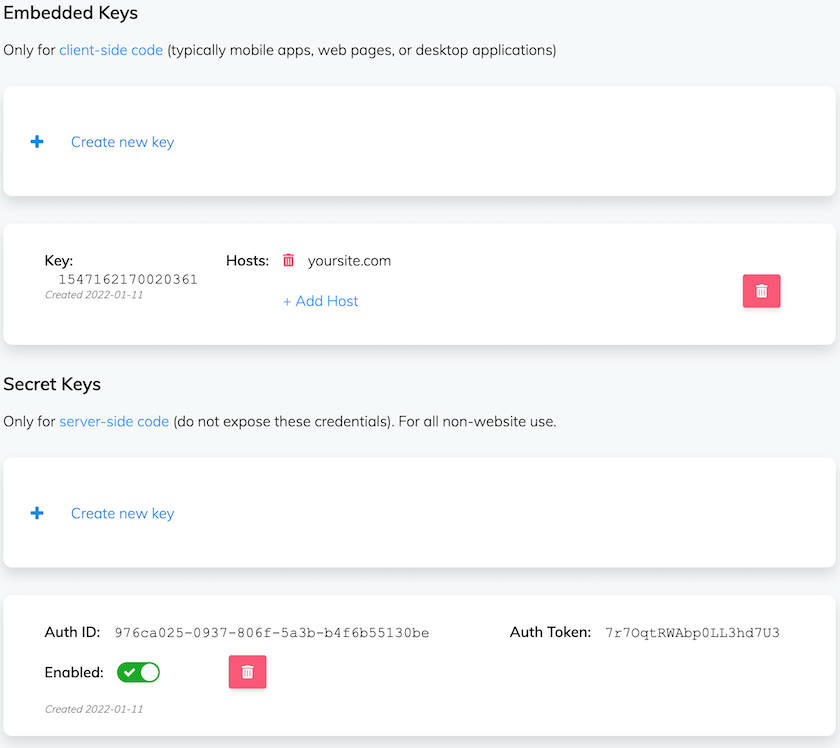The height and width of the screenshot is (748, 840).
Task: Open the server-side code link
Action: (113, 421)
